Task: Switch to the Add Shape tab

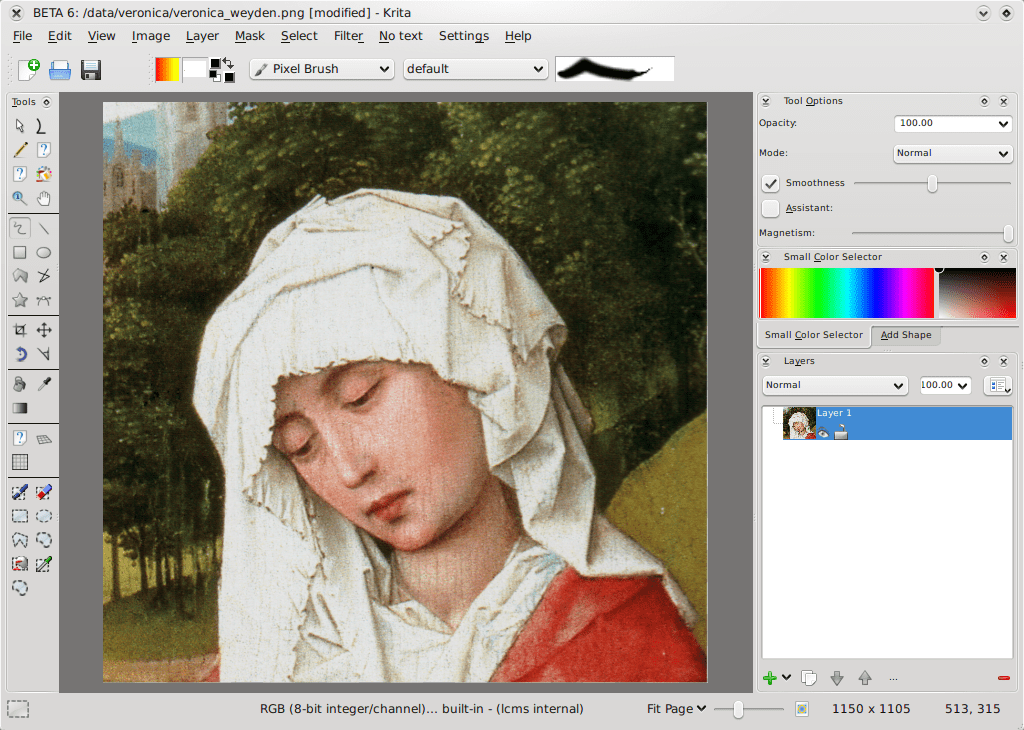Action: point(905,336)
